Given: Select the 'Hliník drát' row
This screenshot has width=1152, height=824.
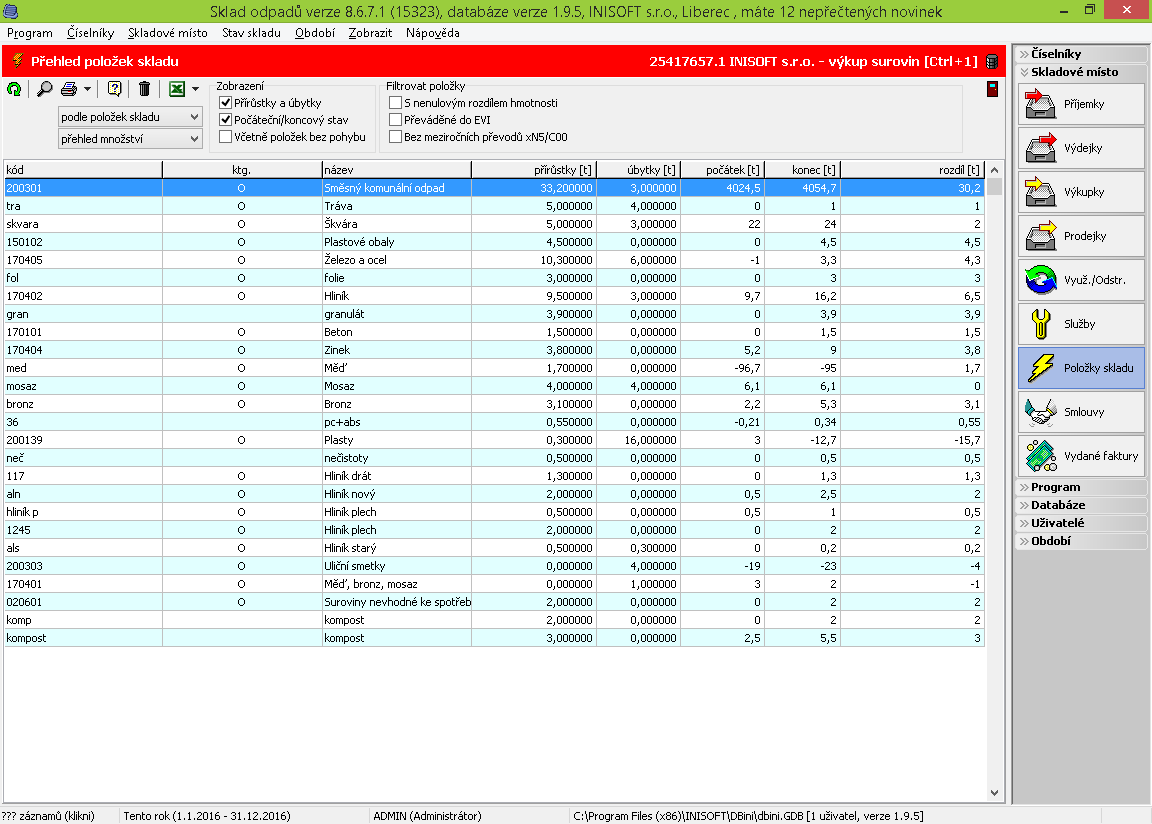Looking at the screenshot, I should [494, 476].
